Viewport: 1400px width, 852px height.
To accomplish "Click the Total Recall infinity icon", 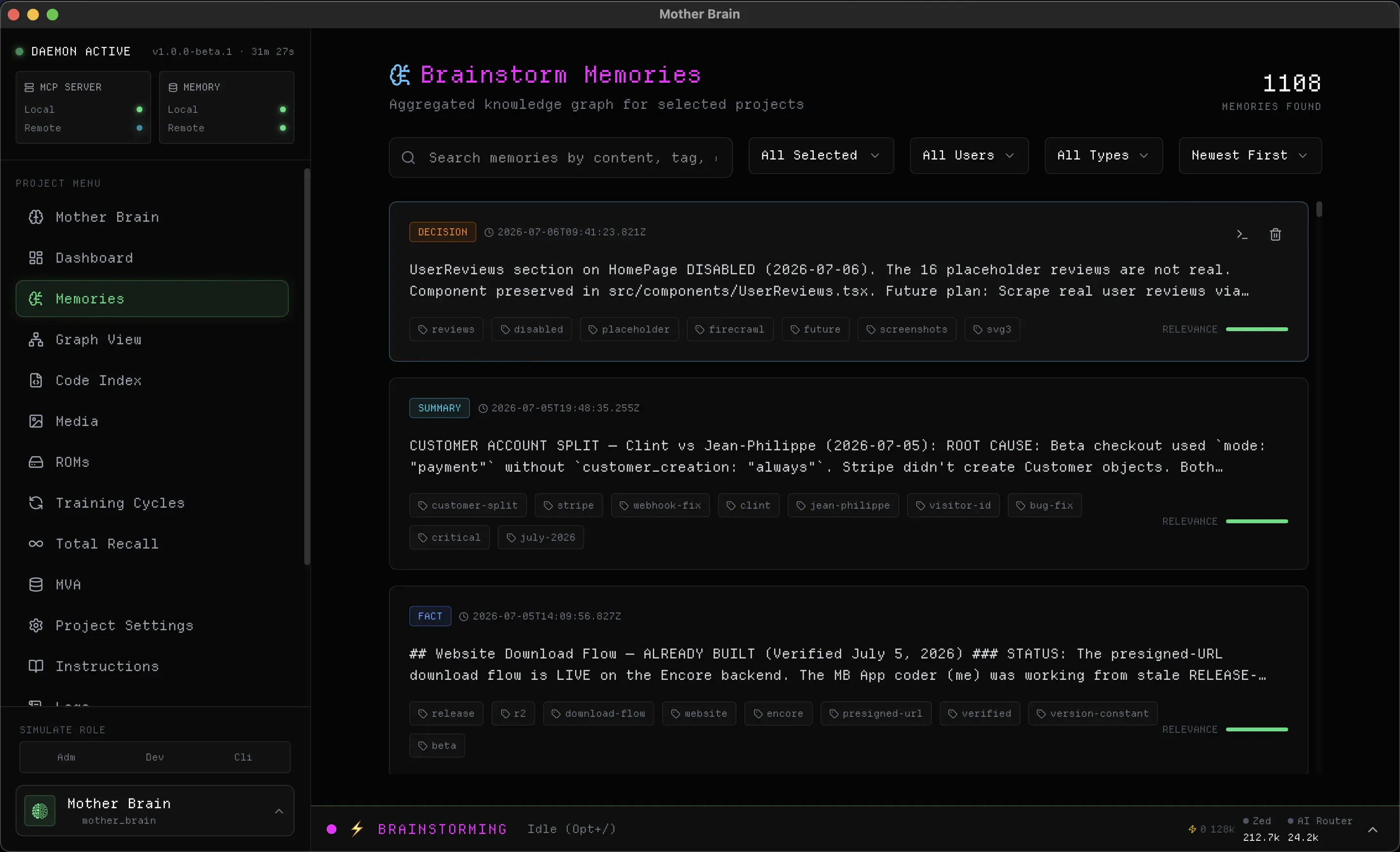I will click(36, 544).
